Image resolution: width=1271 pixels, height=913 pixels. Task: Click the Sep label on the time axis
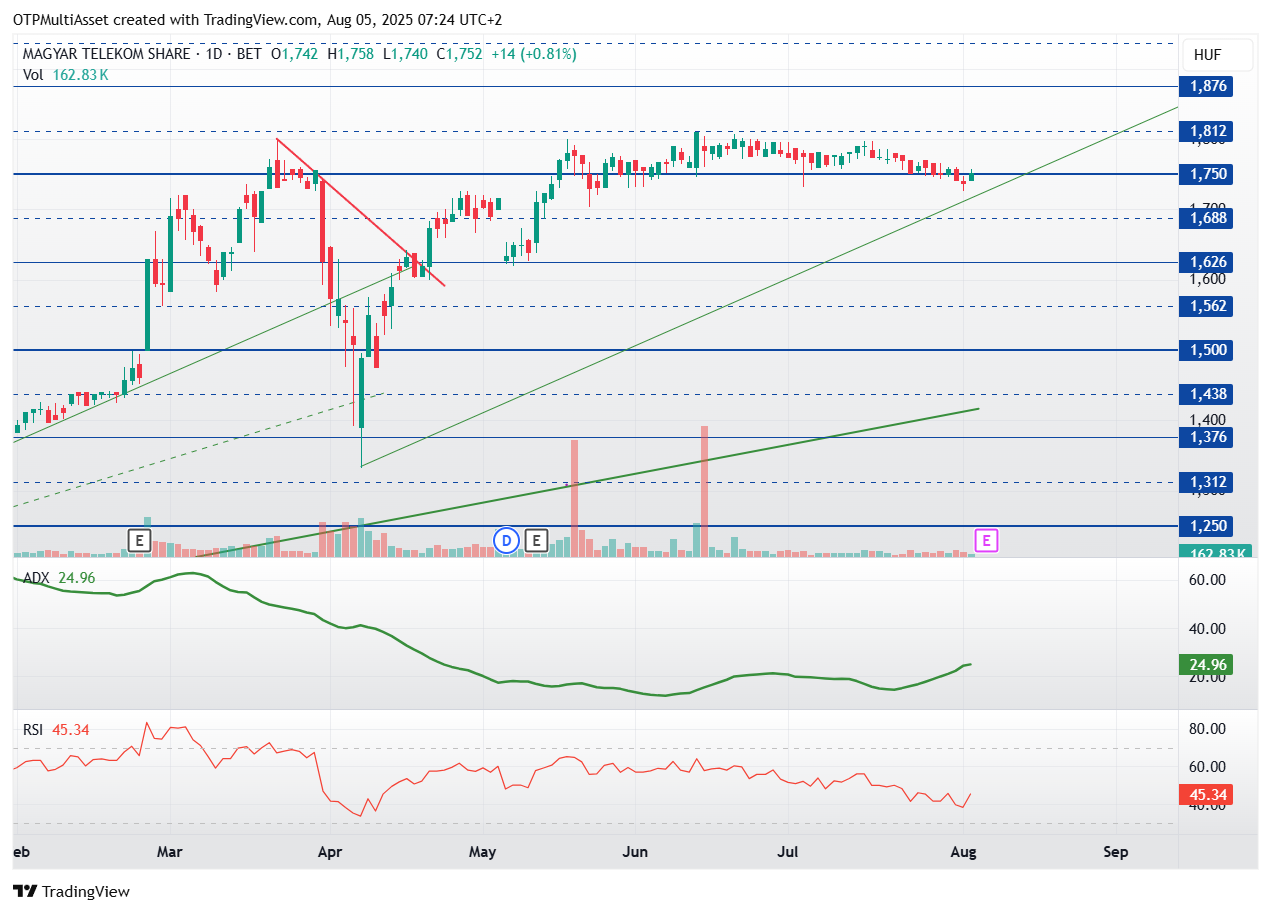point(1116,852)
